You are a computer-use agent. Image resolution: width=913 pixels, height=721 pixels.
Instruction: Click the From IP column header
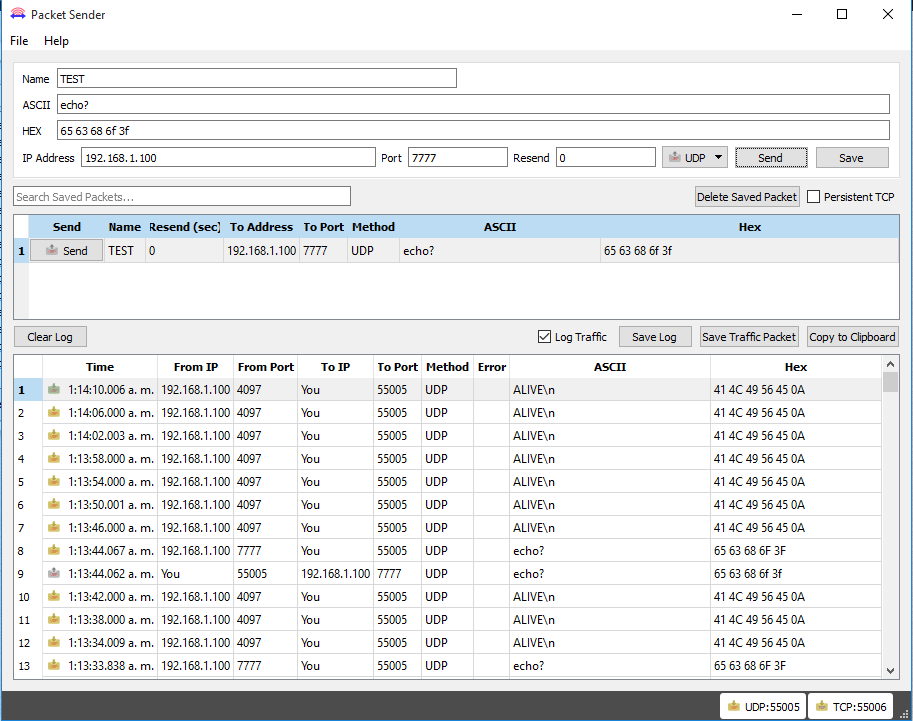[x=196, y=367]
